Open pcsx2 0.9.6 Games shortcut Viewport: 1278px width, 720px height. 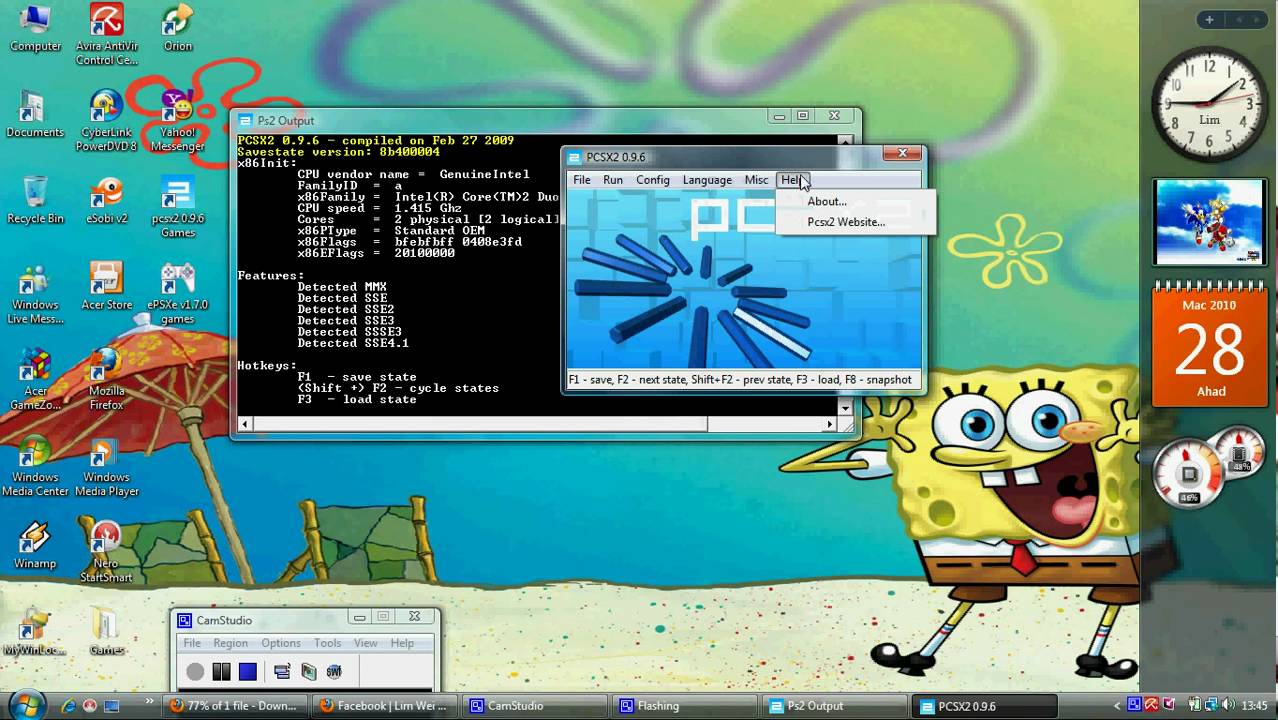coord(178,207)
